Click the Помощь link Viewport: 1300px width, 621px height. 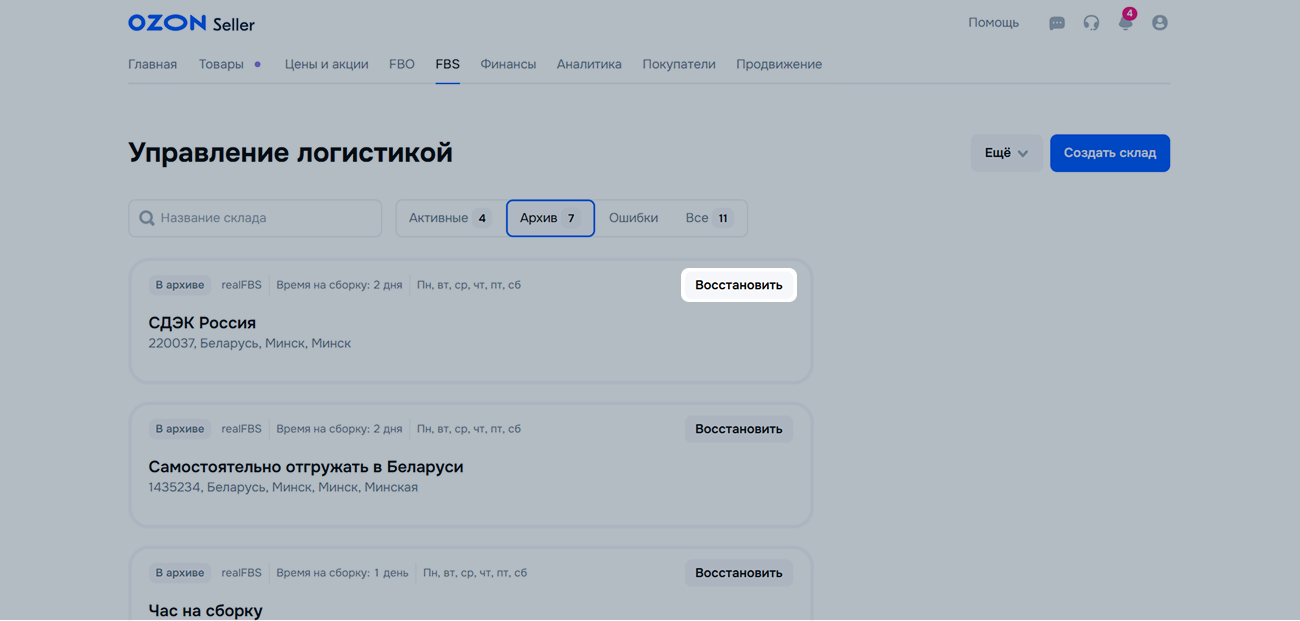pyautogui.click(x=993, y=22)
